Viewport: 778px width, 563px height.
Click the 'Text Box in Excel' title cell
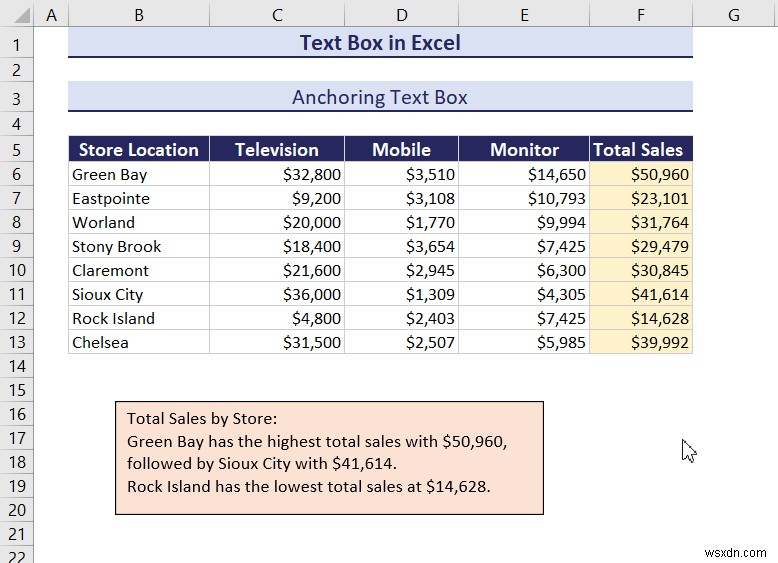point(380,43)
